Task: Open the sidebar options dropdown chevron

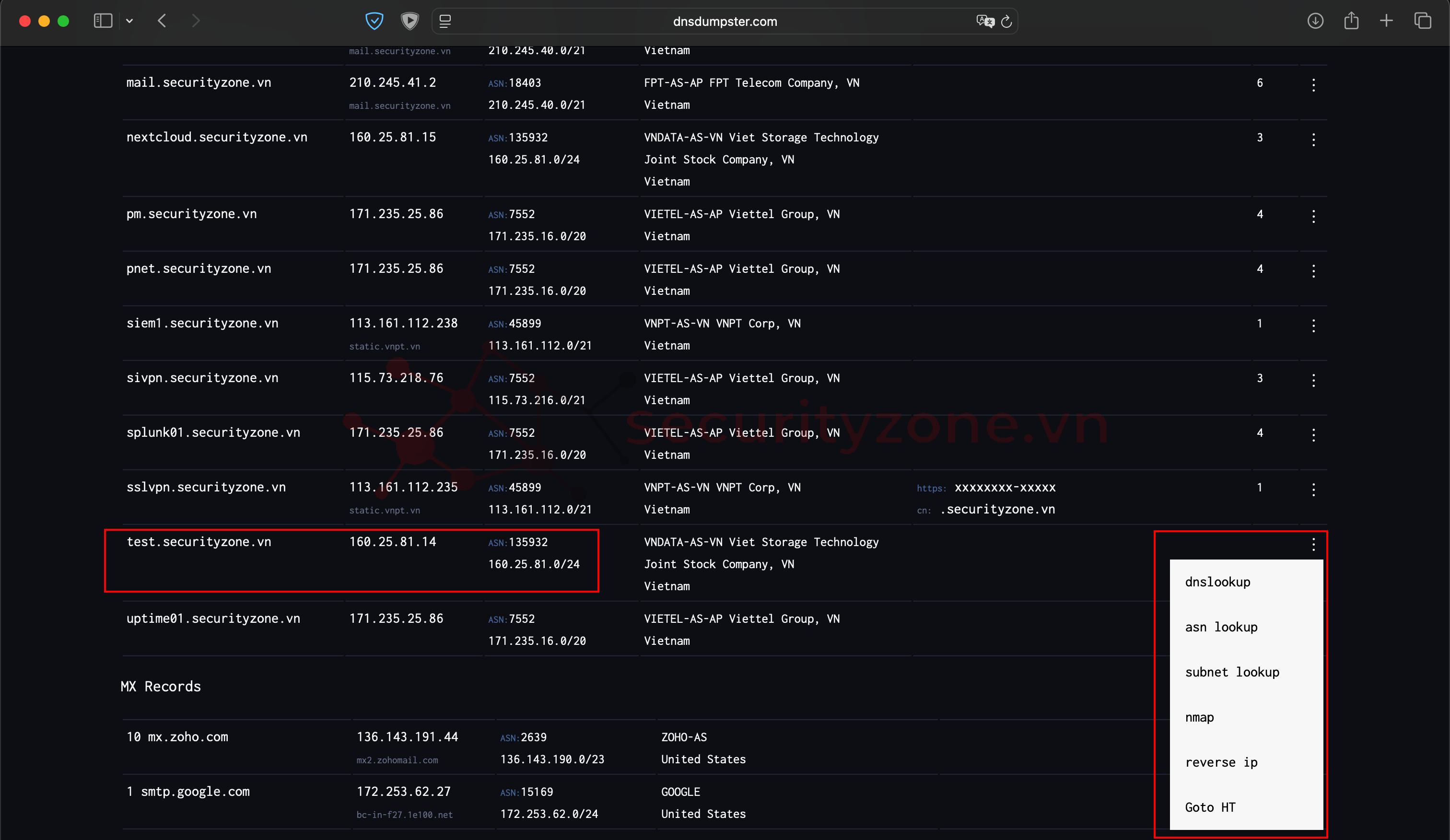Action: (129, 21)
